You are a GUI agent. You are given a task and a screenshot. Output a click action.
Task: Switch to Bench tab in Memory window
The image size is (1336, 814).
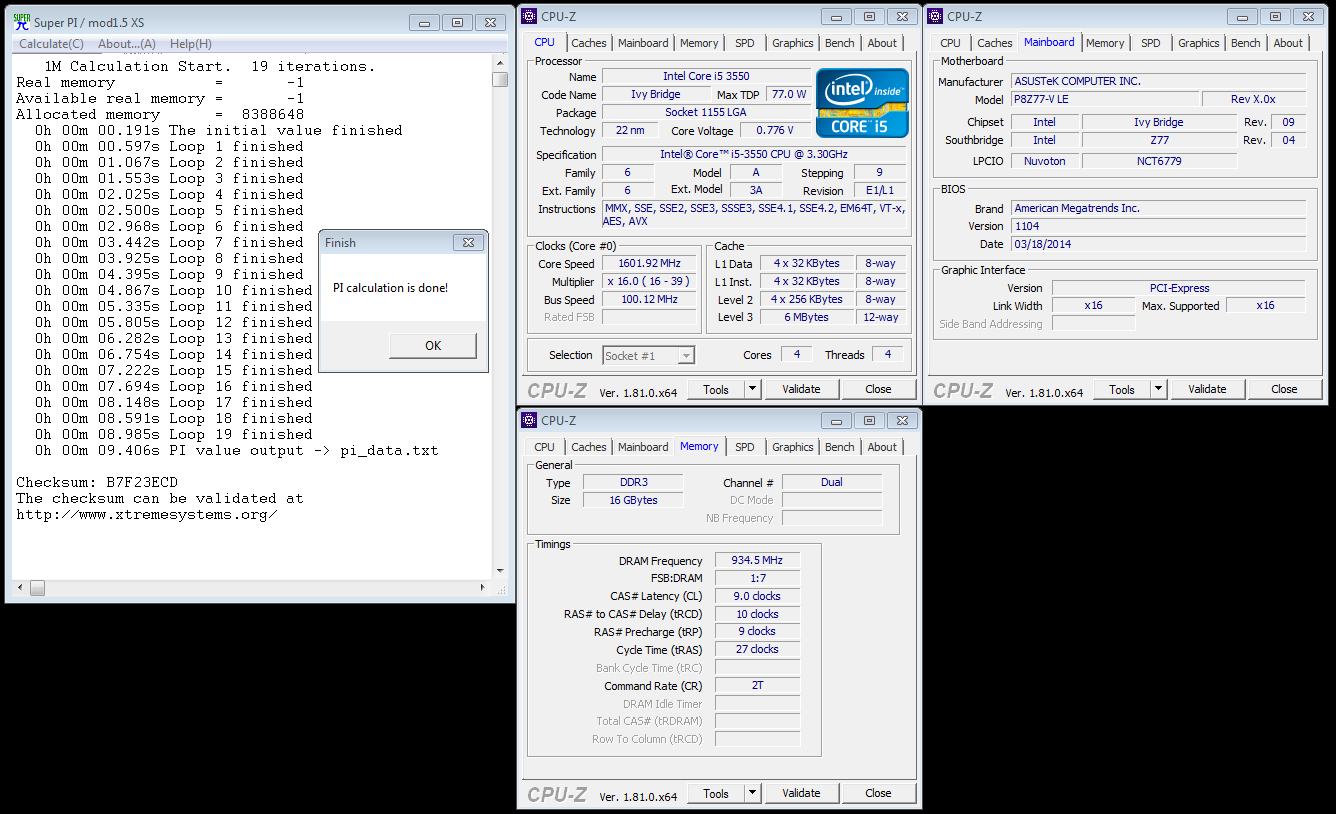(x=840, y=447)
